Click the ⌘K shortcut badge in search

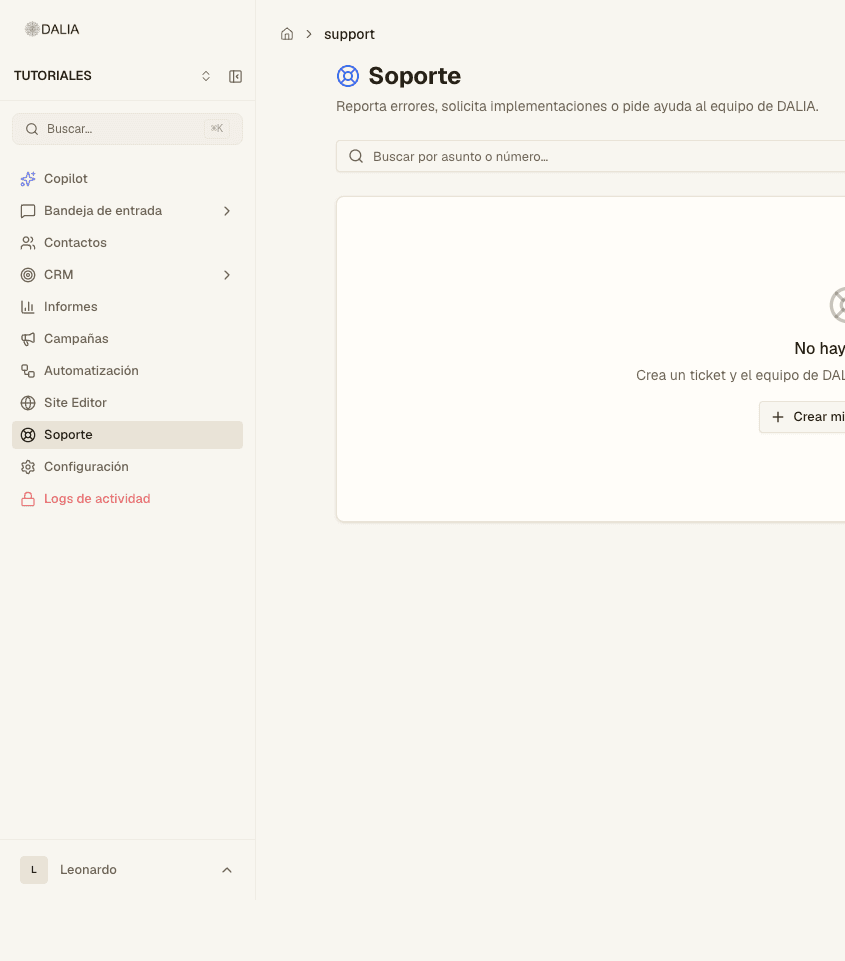pyautogui.click(x=217, y=129)
